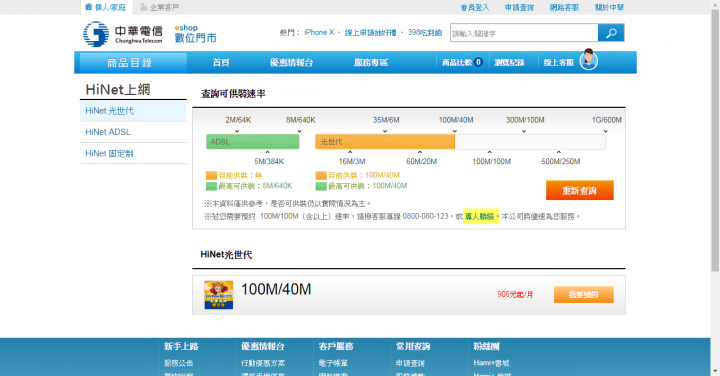Click the green 8M/640K 最高可供裝 legend swatch

[211, 186]
